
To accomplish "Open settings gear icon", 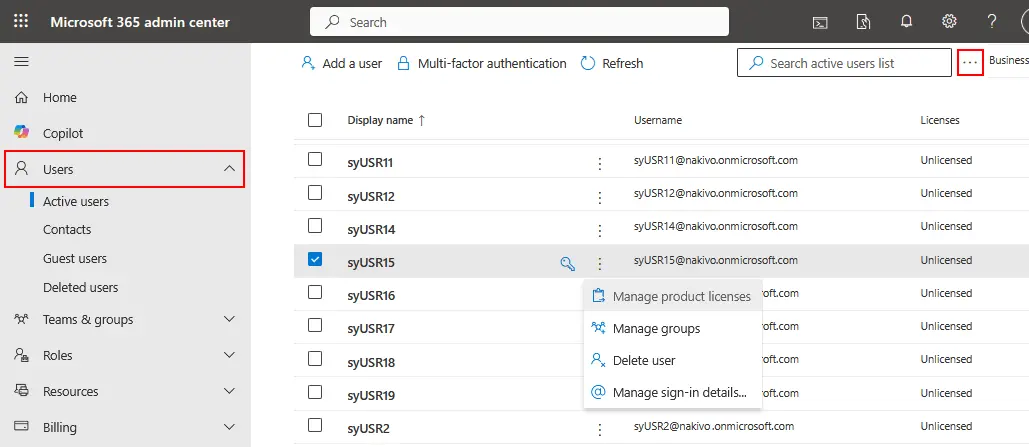I will (949, 22).
